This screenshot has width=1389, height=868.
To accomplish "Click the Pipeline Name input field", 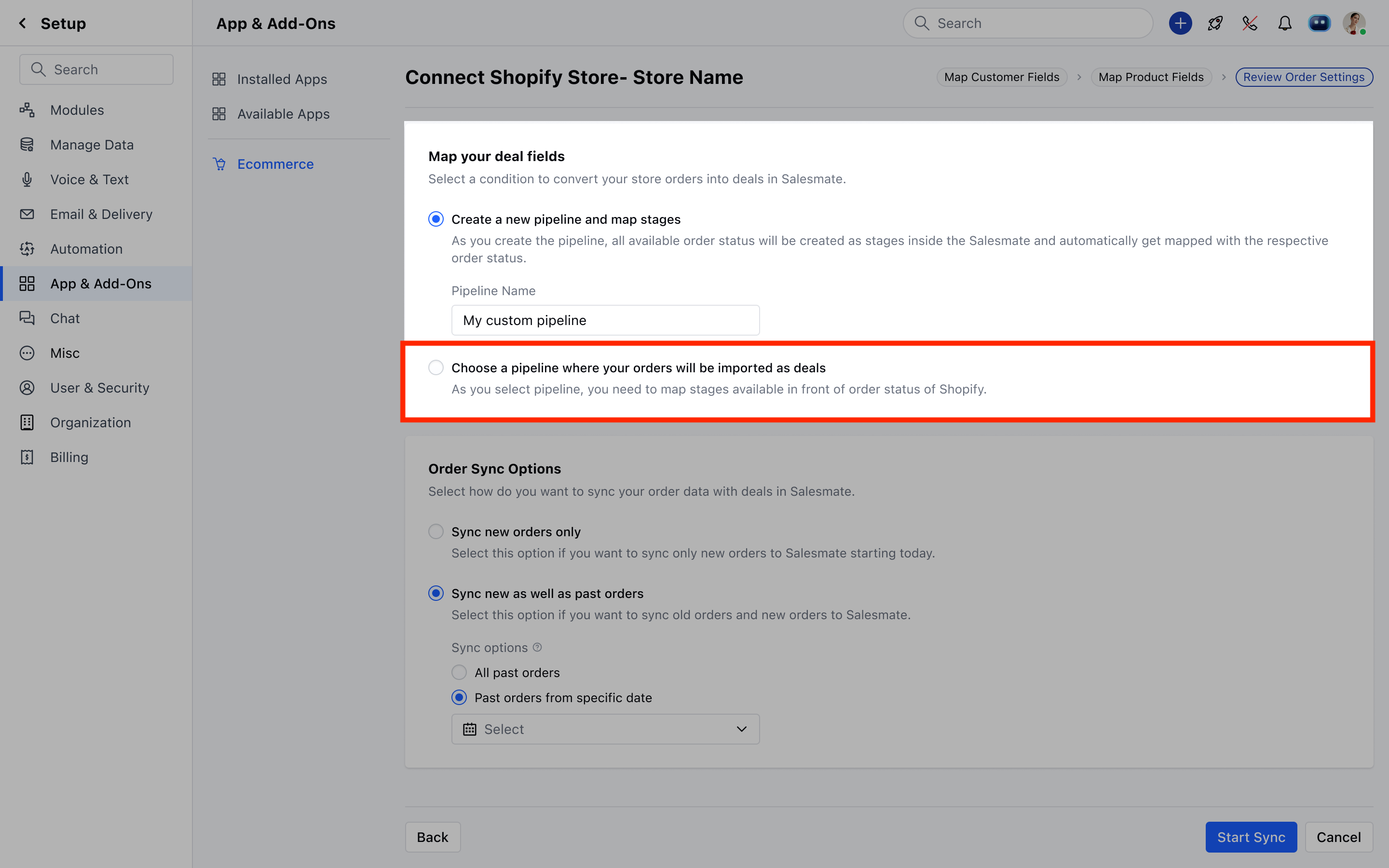I will point(606,320).
